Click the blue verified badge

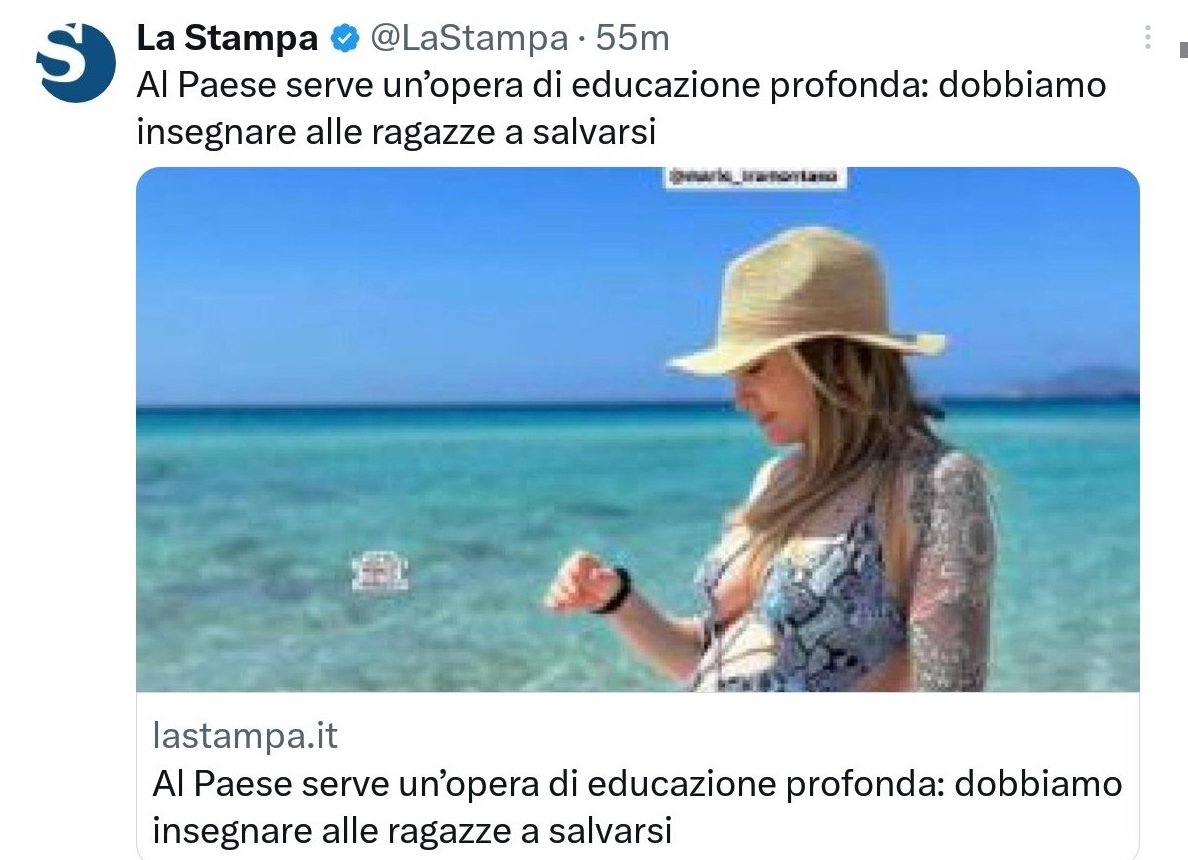tap(345, 38)
